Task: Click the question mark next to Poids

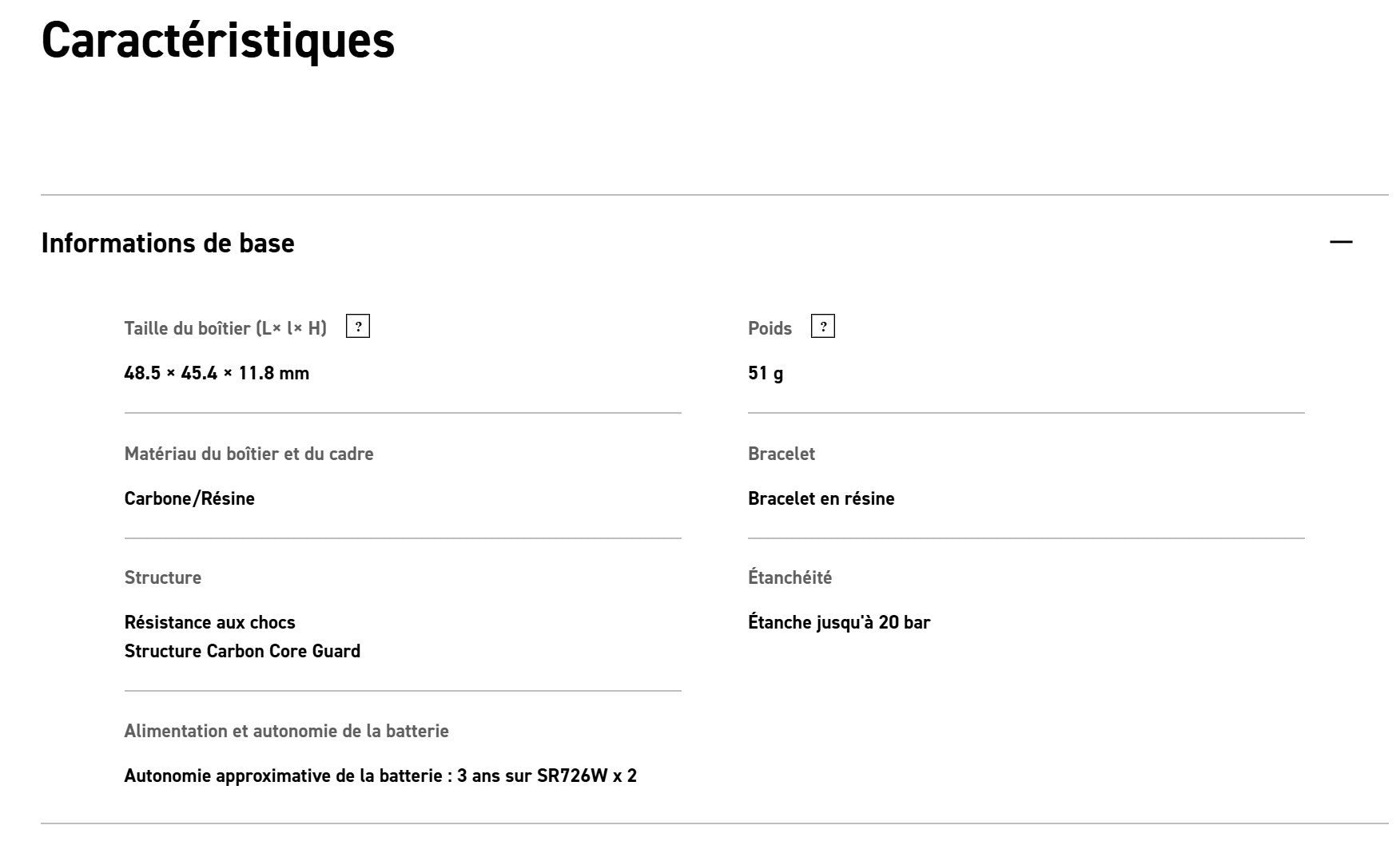Action: point(822,327)
